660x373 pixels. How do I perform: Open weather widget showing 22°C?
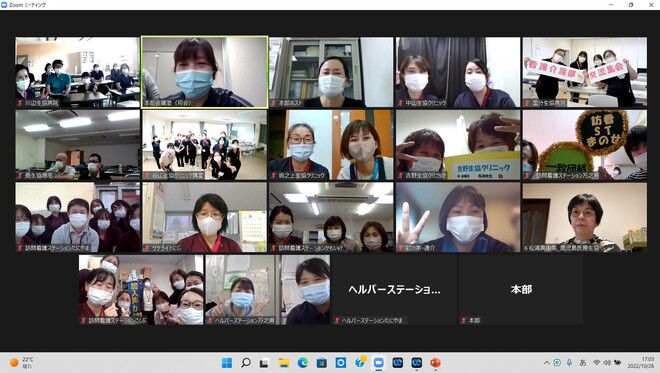(x=22, y=362)
